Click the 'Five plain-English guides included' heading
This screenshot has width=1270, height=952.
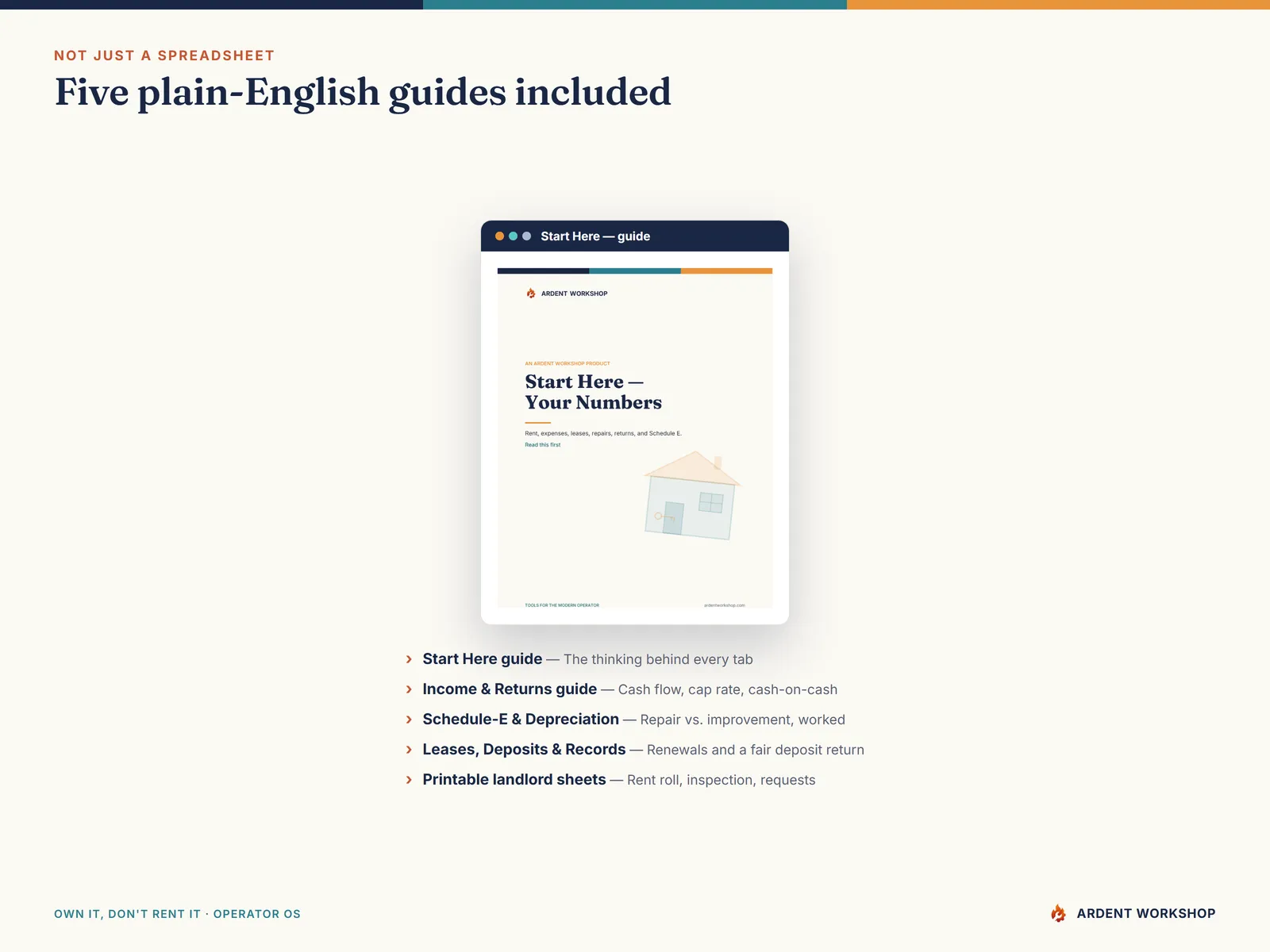[x=363, y=93]
